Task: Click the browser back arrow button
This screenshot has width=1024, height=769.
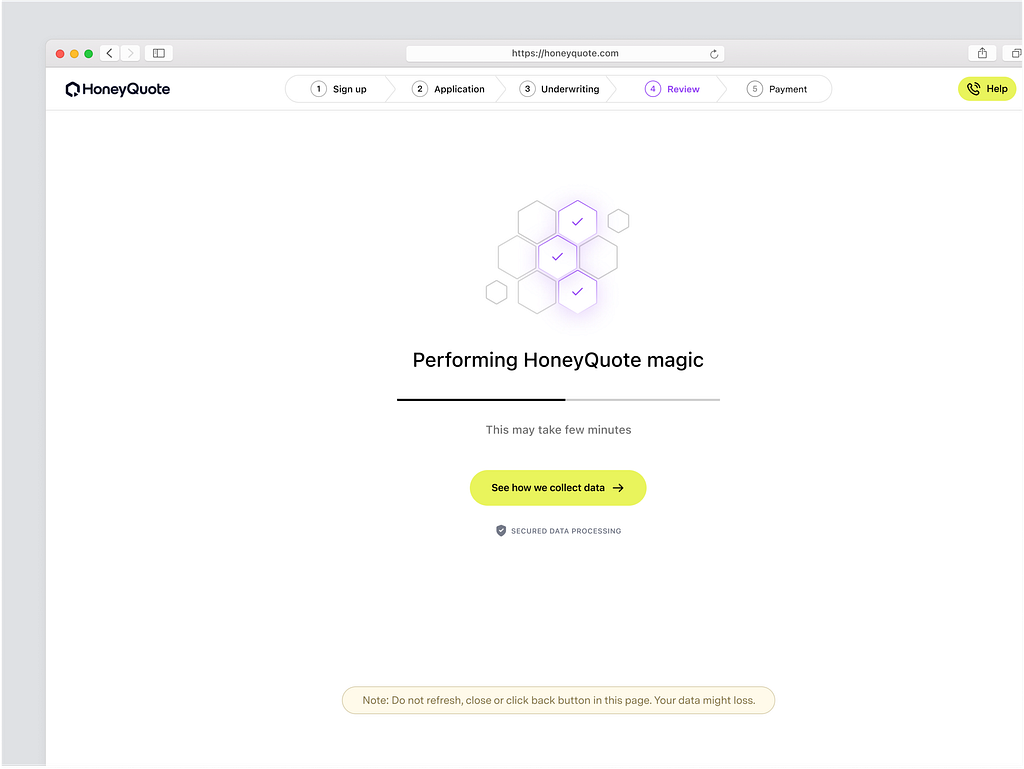Action: pyautogui.click(x=110, y=54)
